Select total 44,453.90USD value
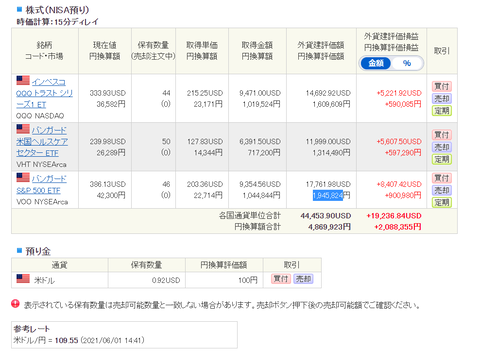Viewport: 480px width, 362px height. tap(326, 216)
